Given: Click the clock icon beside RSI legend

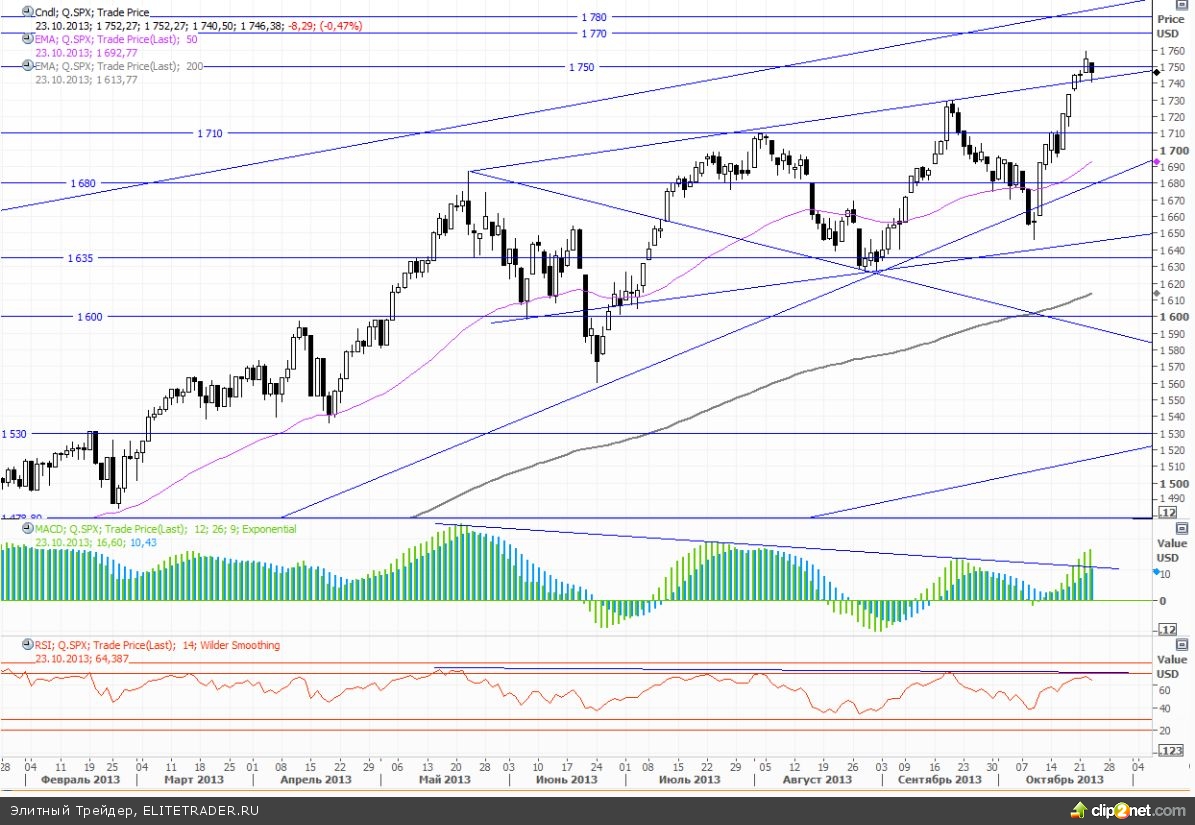Looking at the screenshot, I should pos(27,644).
